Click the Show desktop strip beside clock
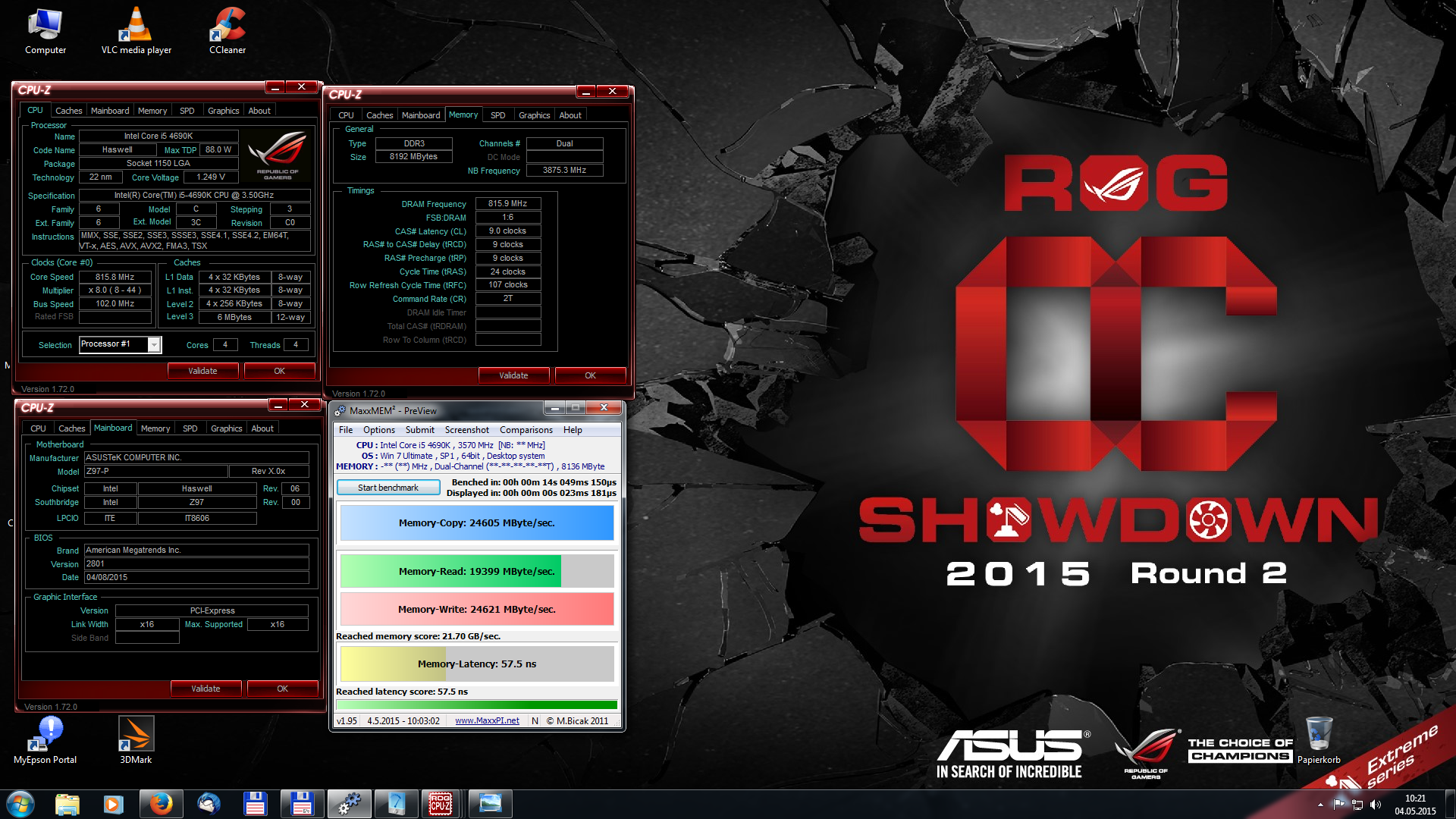This screenshot has height=819, width=1456. point(1450,804)
